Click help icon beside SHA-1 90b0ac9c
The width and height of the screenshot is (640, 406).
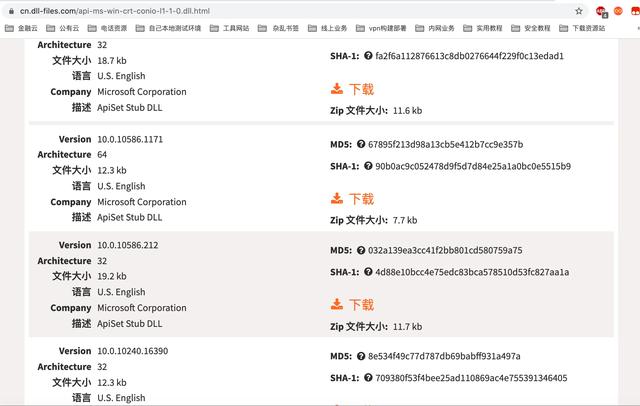coord(368,166)
